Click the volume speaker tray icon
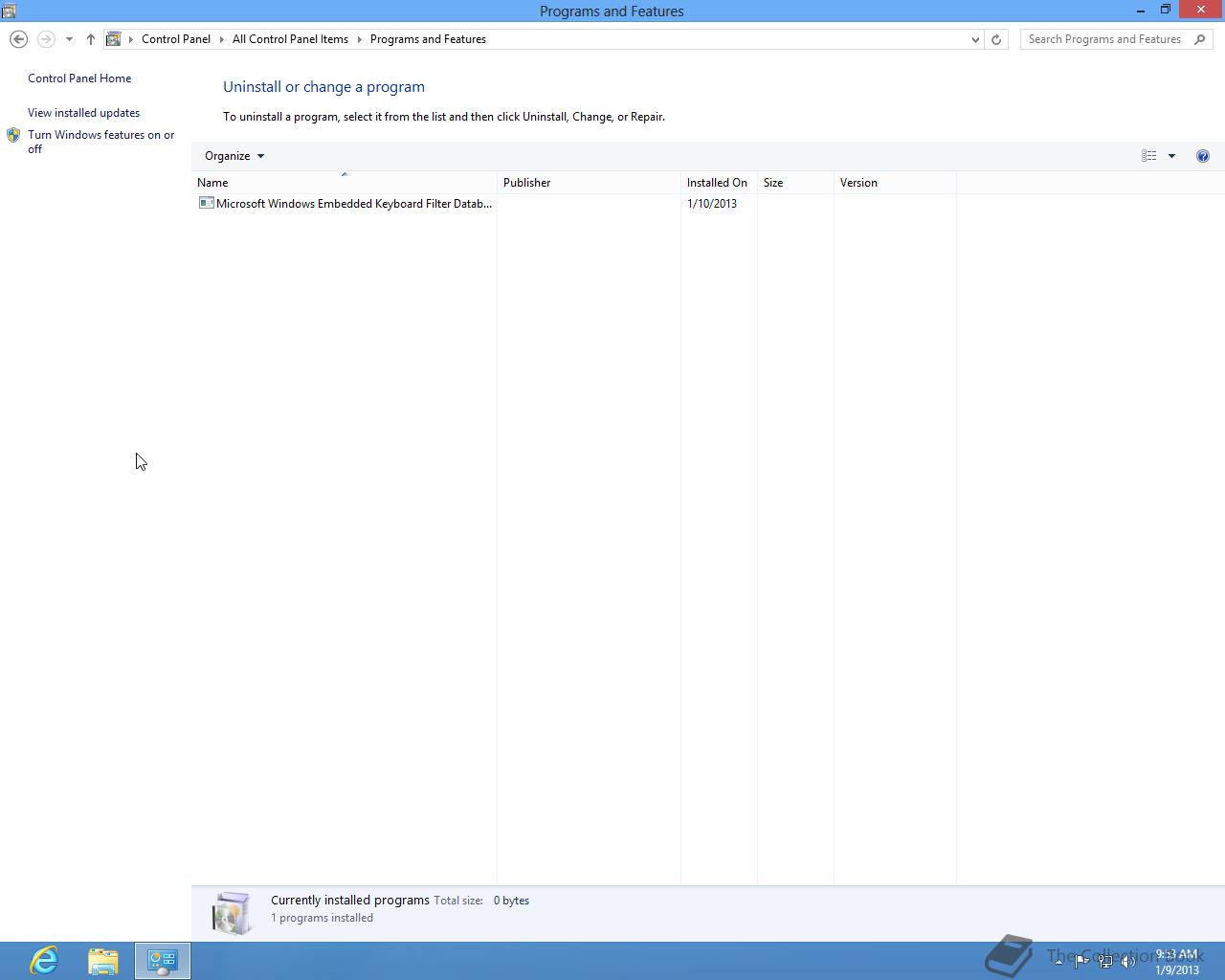The width and height of the screenshot is (1225, 980). coord(1128,961)
